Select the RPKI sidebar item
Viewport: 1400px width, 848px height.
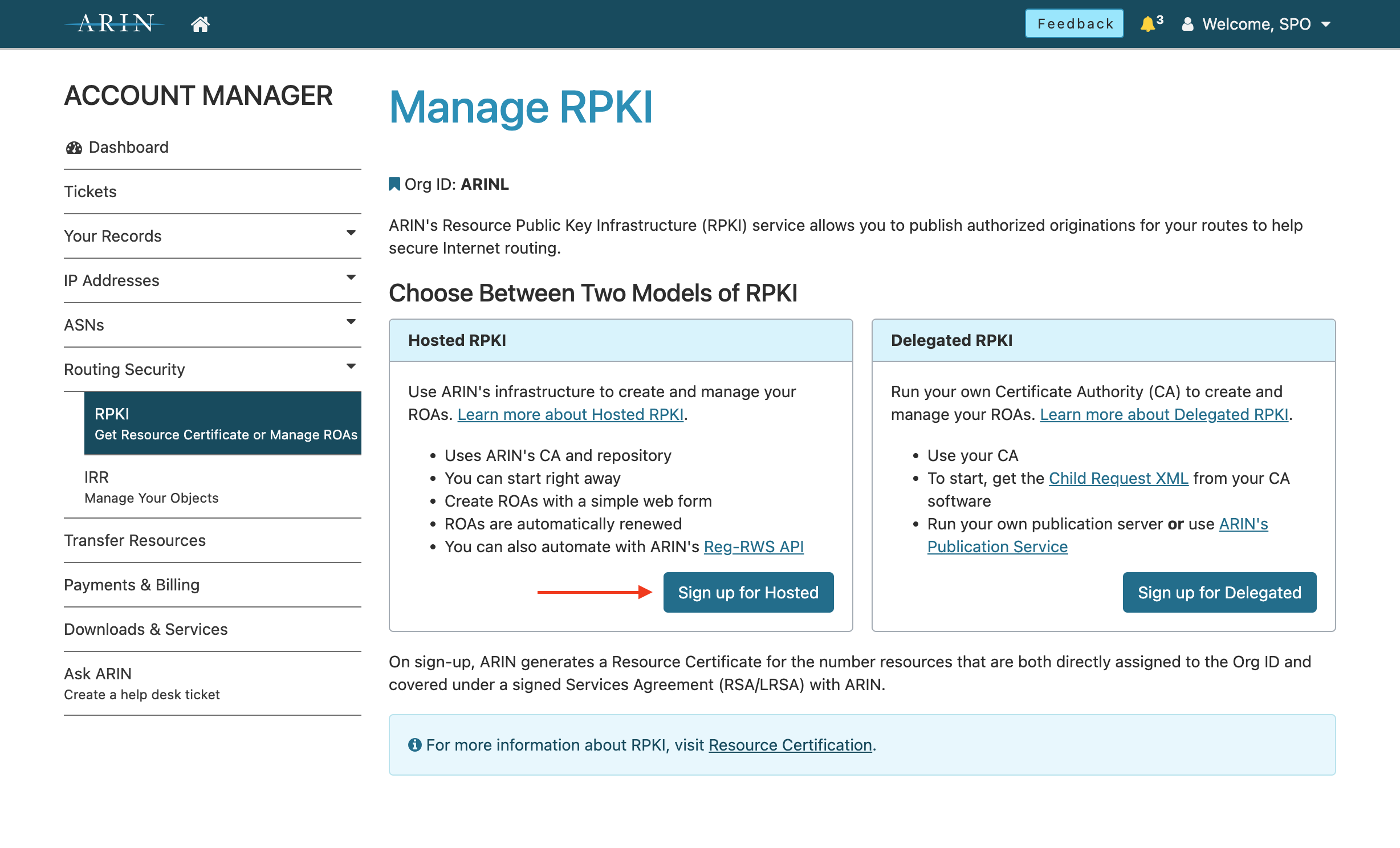pyautogui.click(x=222, y=423)
